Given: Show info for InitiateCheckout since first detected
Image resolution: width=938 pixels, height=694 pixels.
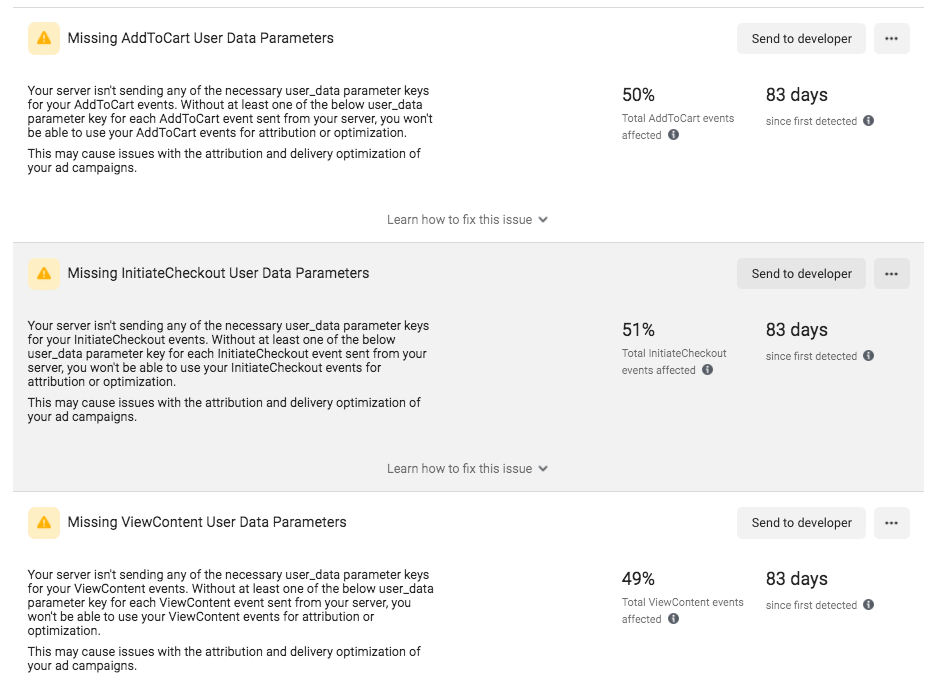Looking at the screenshot, I should pos(869,356).
